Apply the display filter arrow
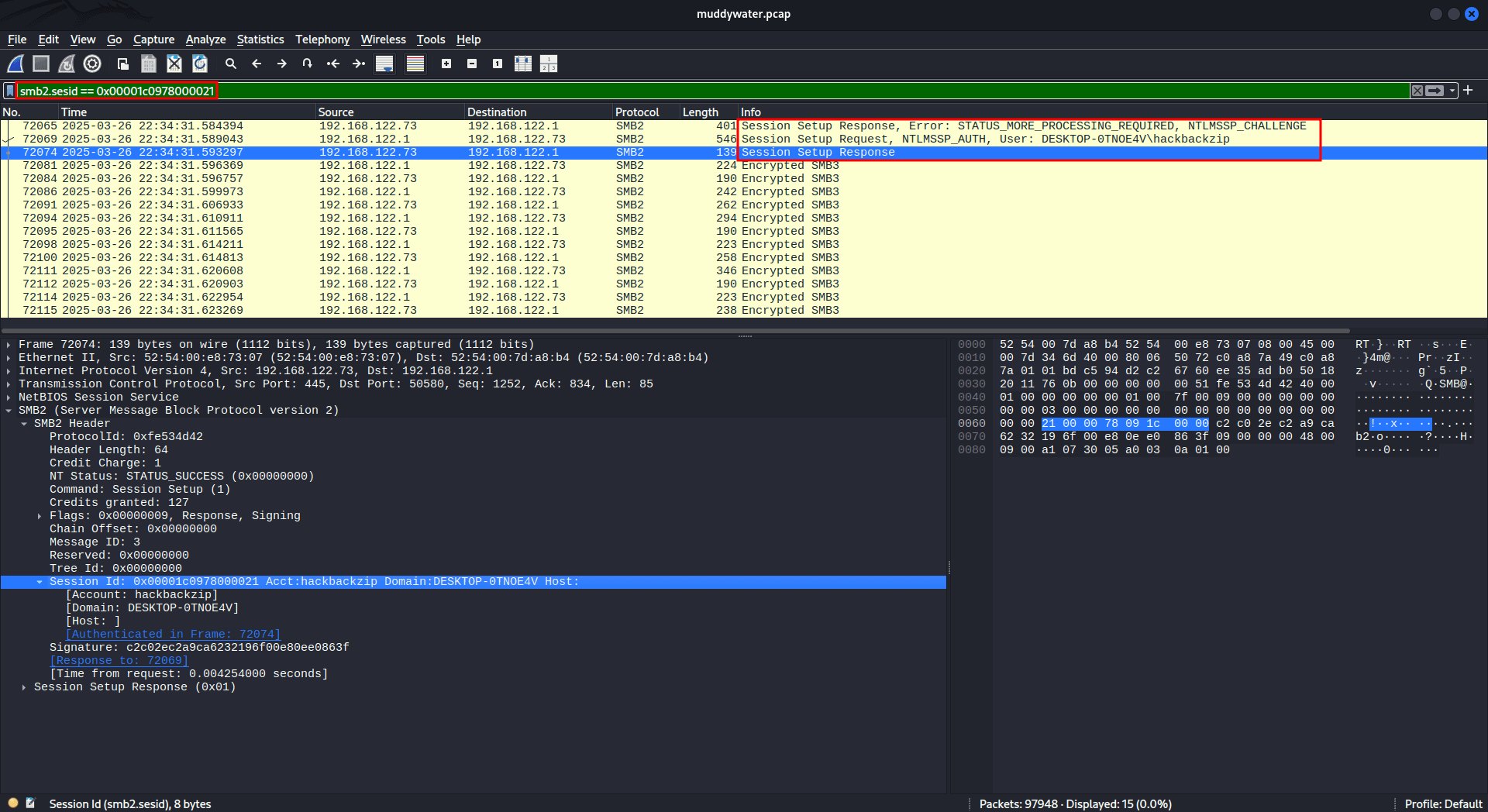Viewport: 1488px width, 812px height. coord(1435,91)
